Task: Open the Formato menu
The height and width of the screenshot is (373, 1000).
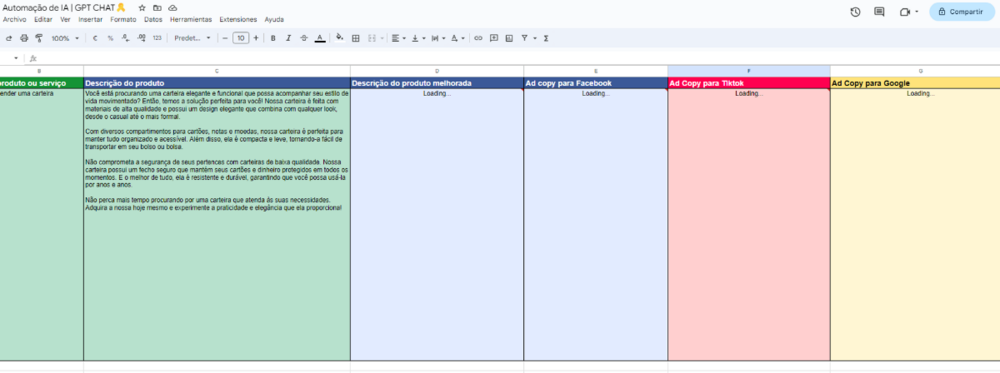Action: 123,20
